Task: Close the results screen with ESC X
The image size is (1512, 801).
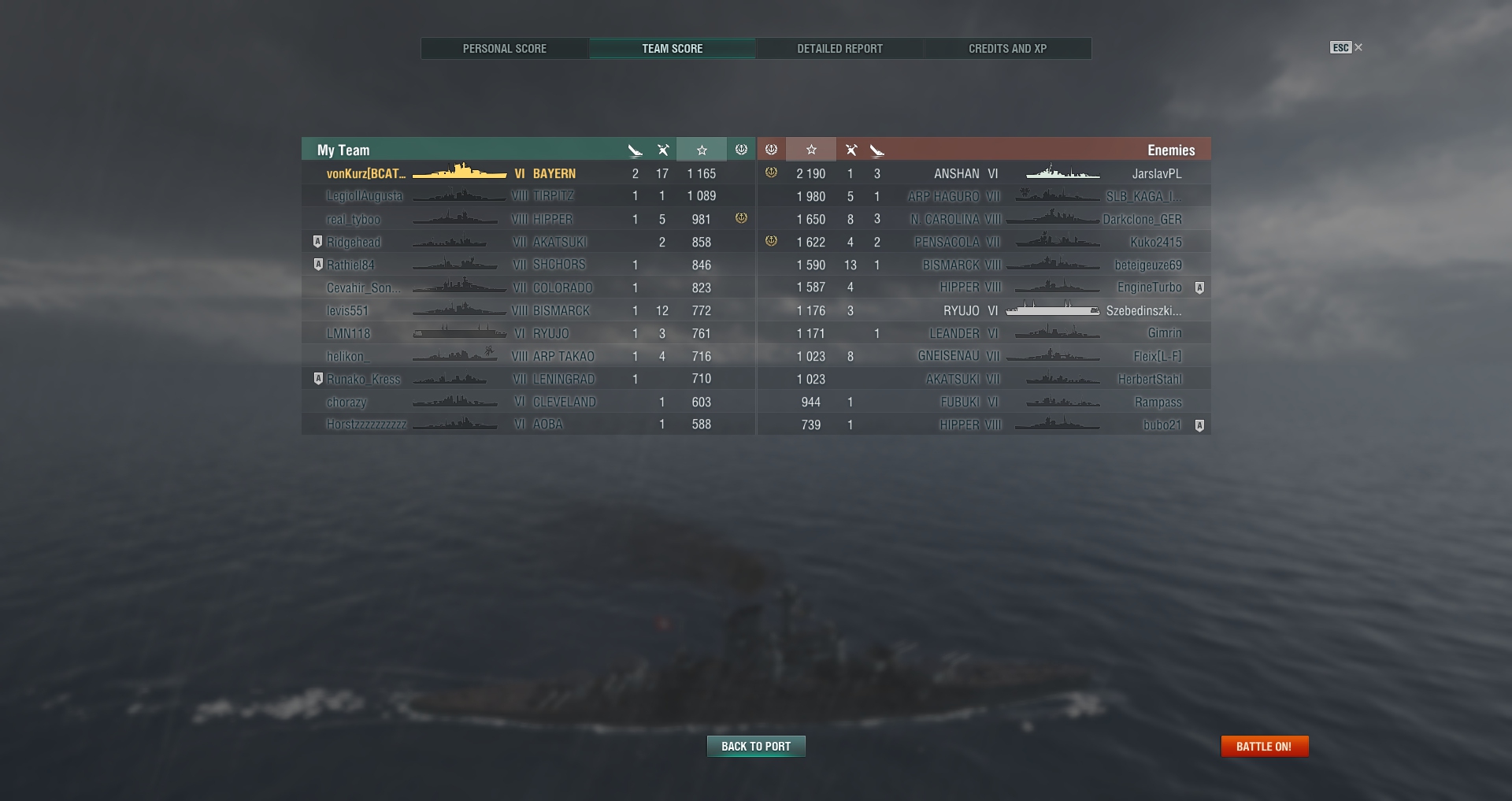Action: [1347, 48]
